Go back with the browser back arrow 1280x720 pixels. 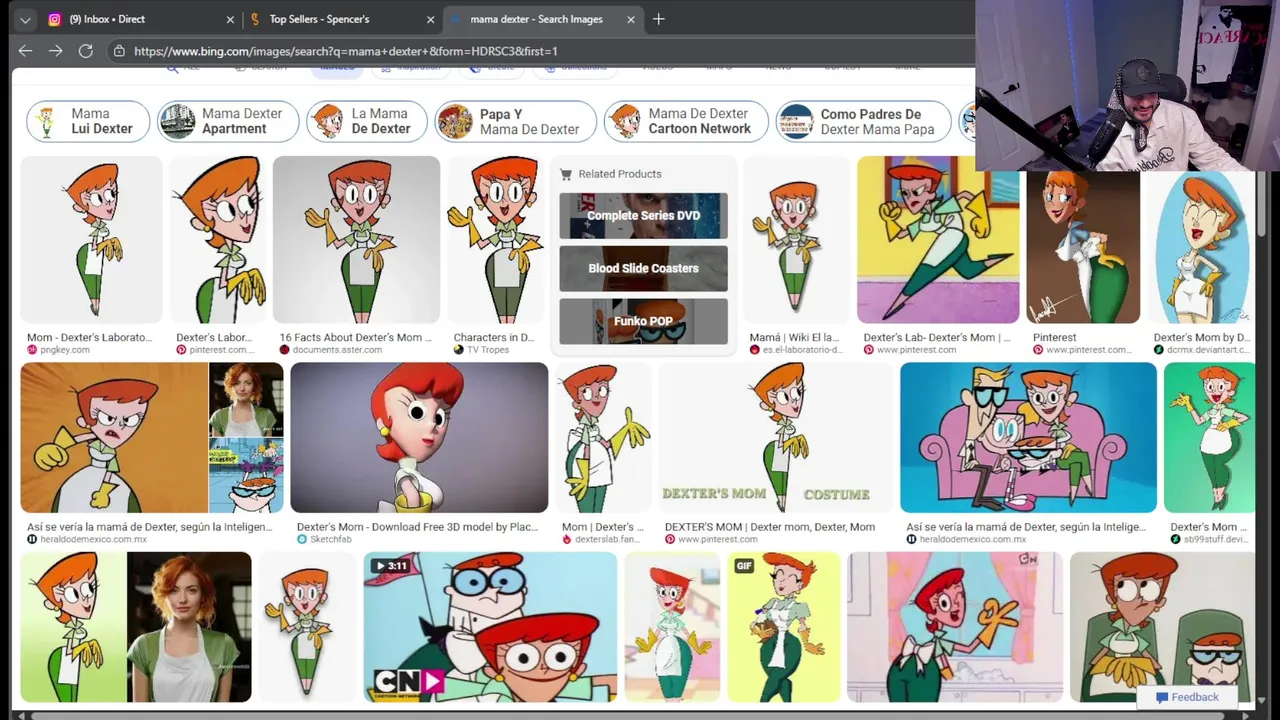click(25, 51)
